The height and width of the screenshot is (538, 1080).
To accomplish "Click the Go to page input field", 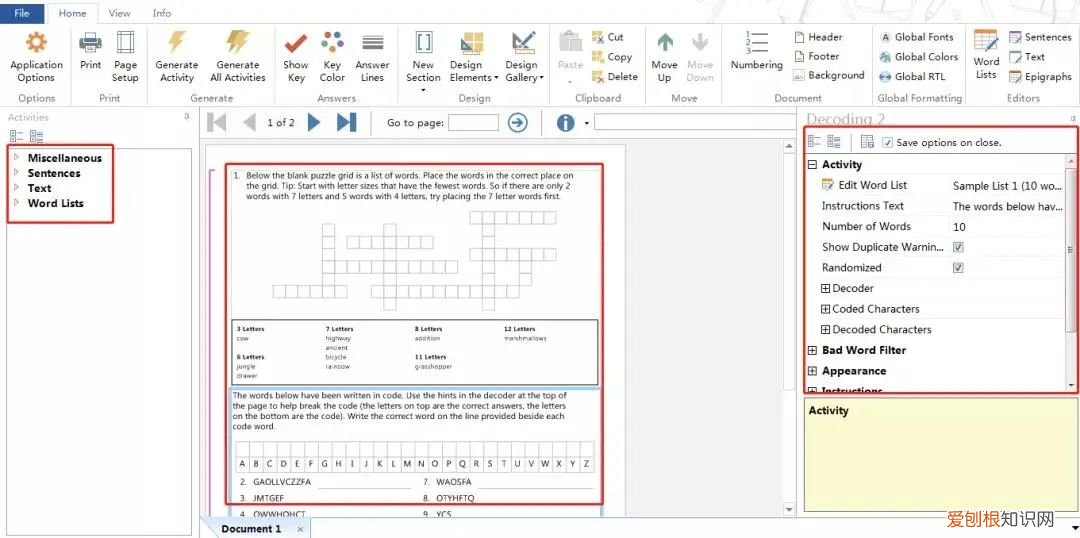I will (473, 123).
